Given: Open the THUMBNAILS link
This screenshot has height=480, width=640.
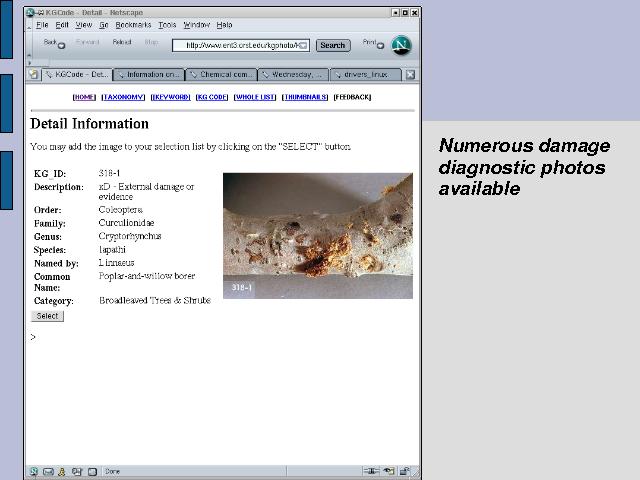Looking at the screenshot, I should [305, 97].
